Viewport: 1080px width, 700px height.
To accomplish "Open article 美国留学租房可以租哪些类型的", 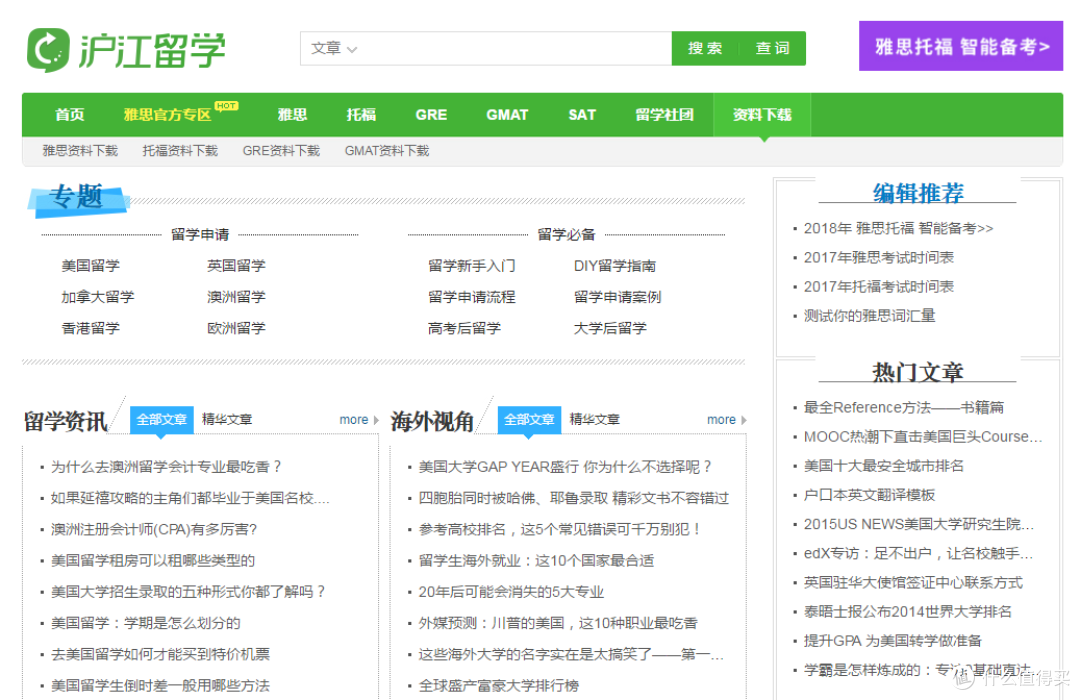I will tap(153, 561).
